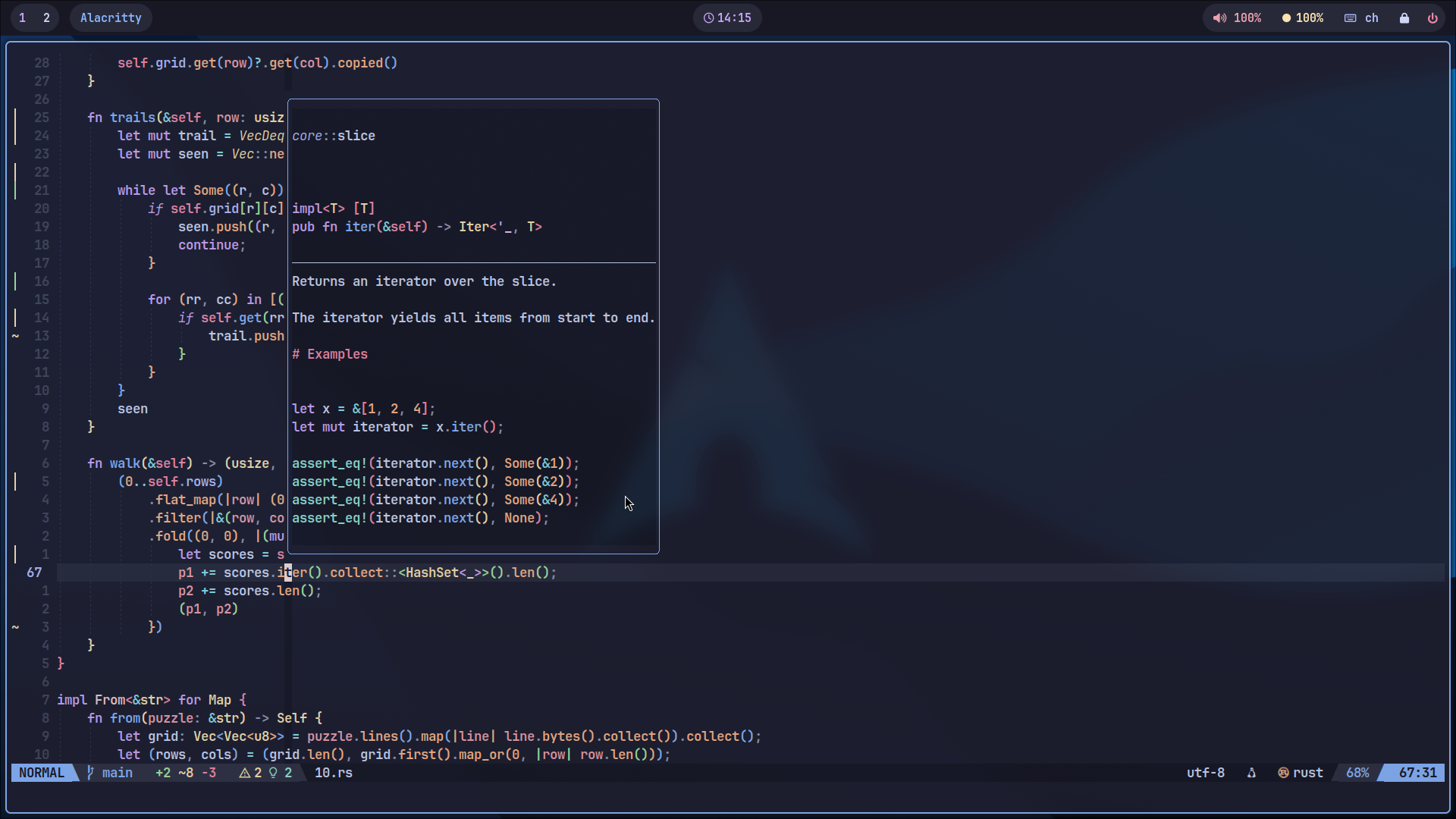The image size is (1456, 819).
Task: Click the 'core::slice' heading in the hover popup
Action: (x=334, y=136)
